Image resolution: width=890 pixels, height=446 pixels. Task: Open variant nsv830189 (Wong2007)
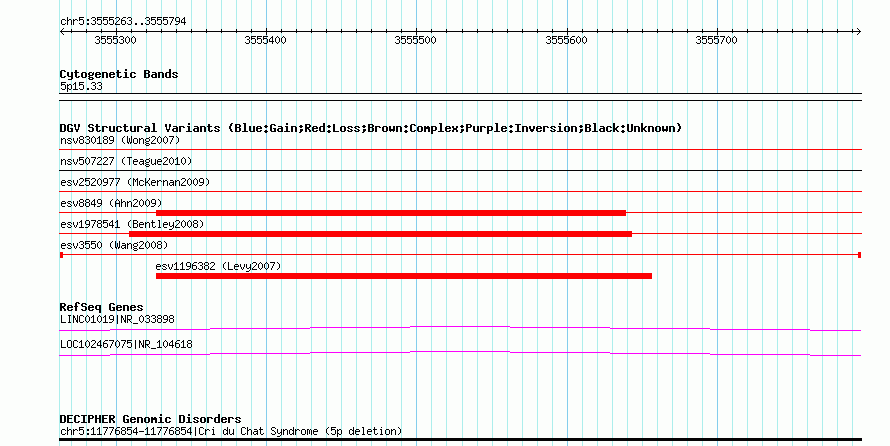click(x=120, y=140)
